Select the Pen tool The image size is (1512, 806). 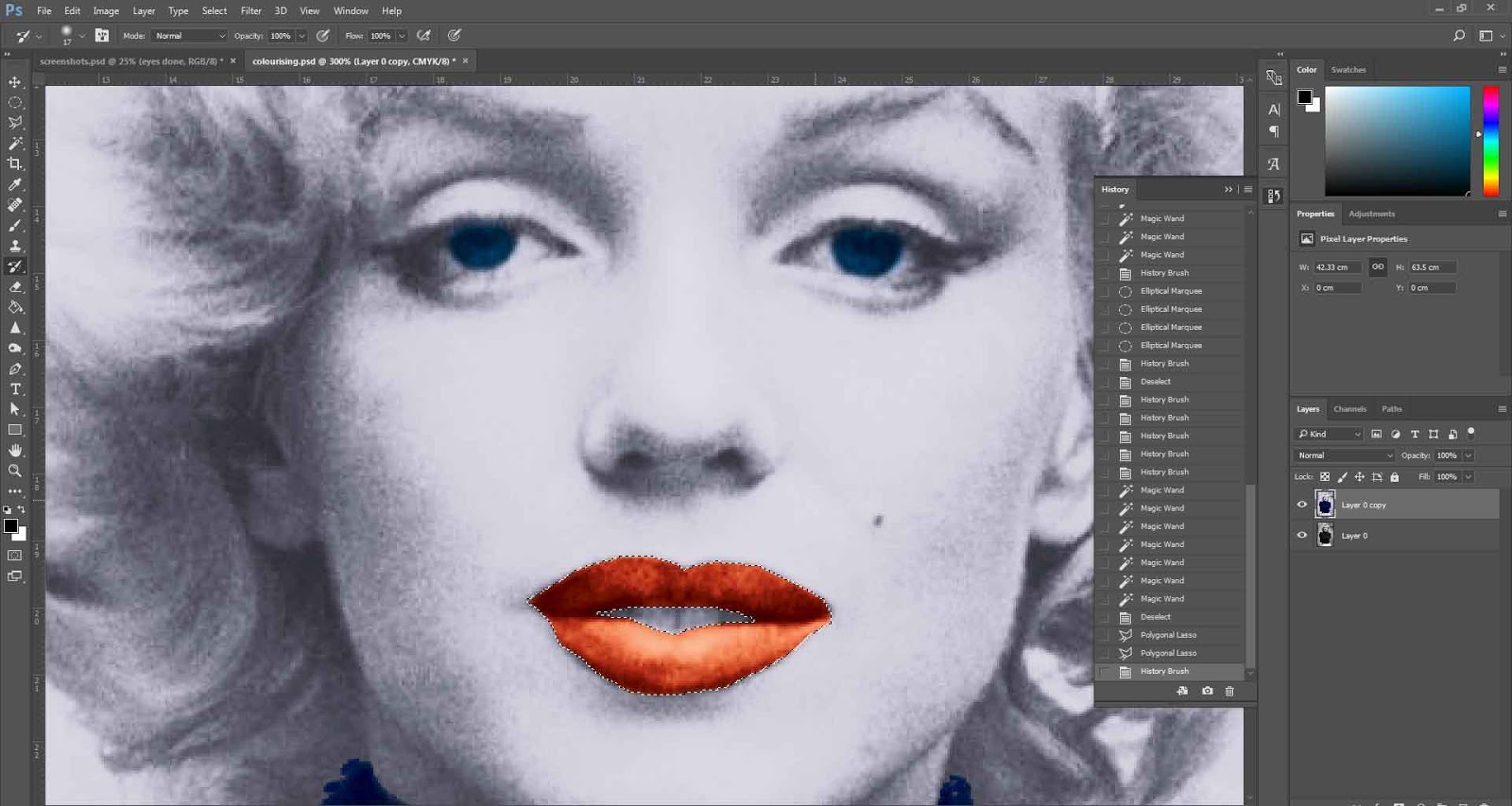click(15, 369)
